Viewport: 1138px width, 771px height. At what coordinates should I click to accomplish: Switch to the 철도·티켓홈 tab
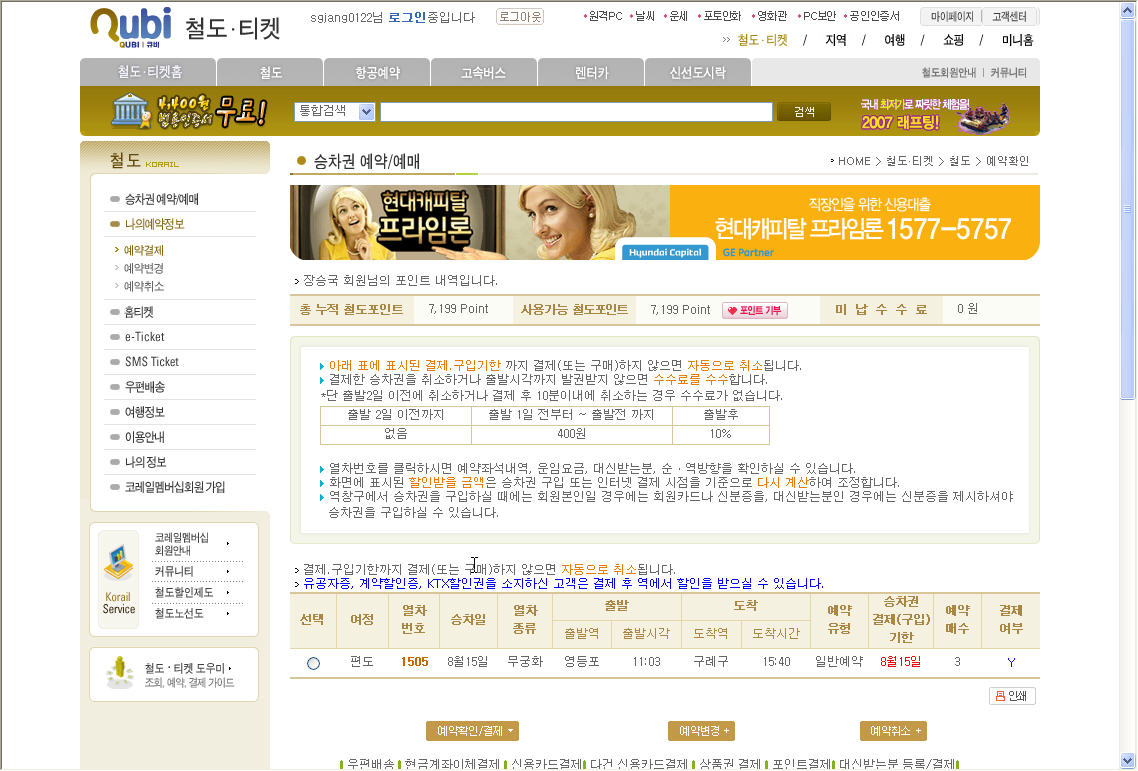point(148,72)
